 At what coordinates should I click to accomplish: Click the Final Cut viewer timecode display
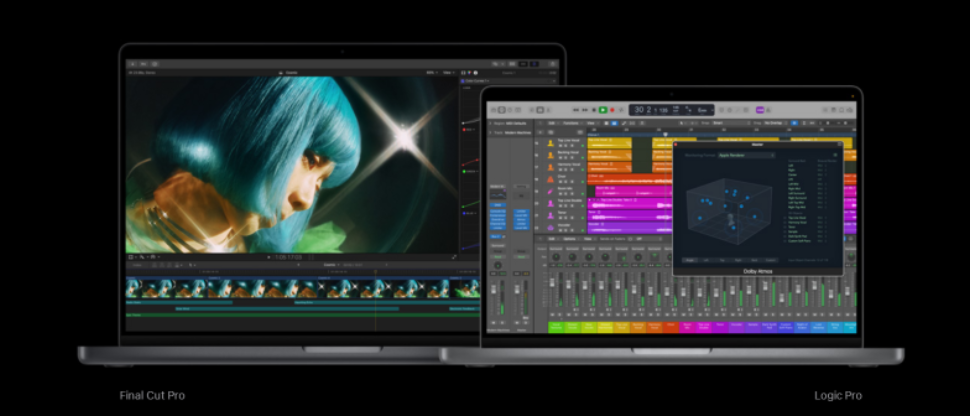pos(288,257)
